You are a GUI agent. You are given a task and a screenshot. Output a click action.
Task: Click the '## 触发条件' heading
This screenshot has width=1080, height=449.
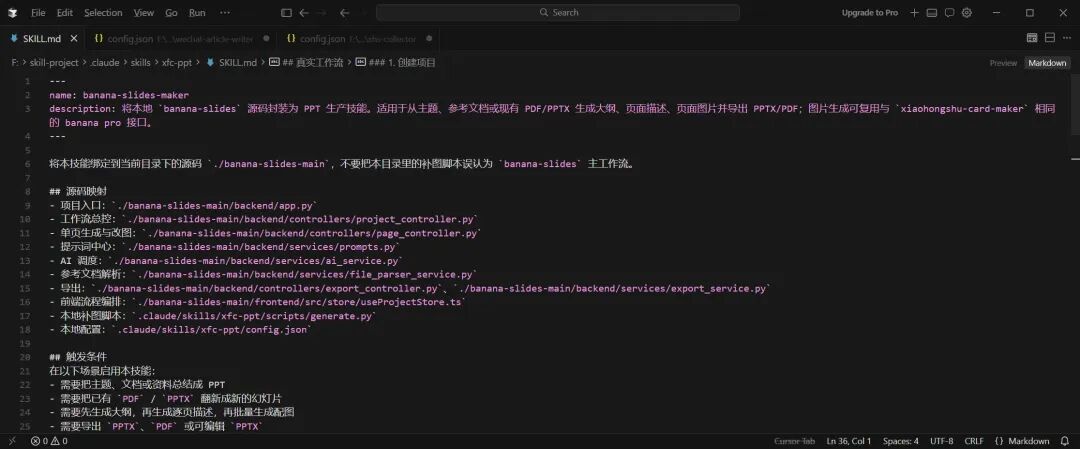point(78,357)
